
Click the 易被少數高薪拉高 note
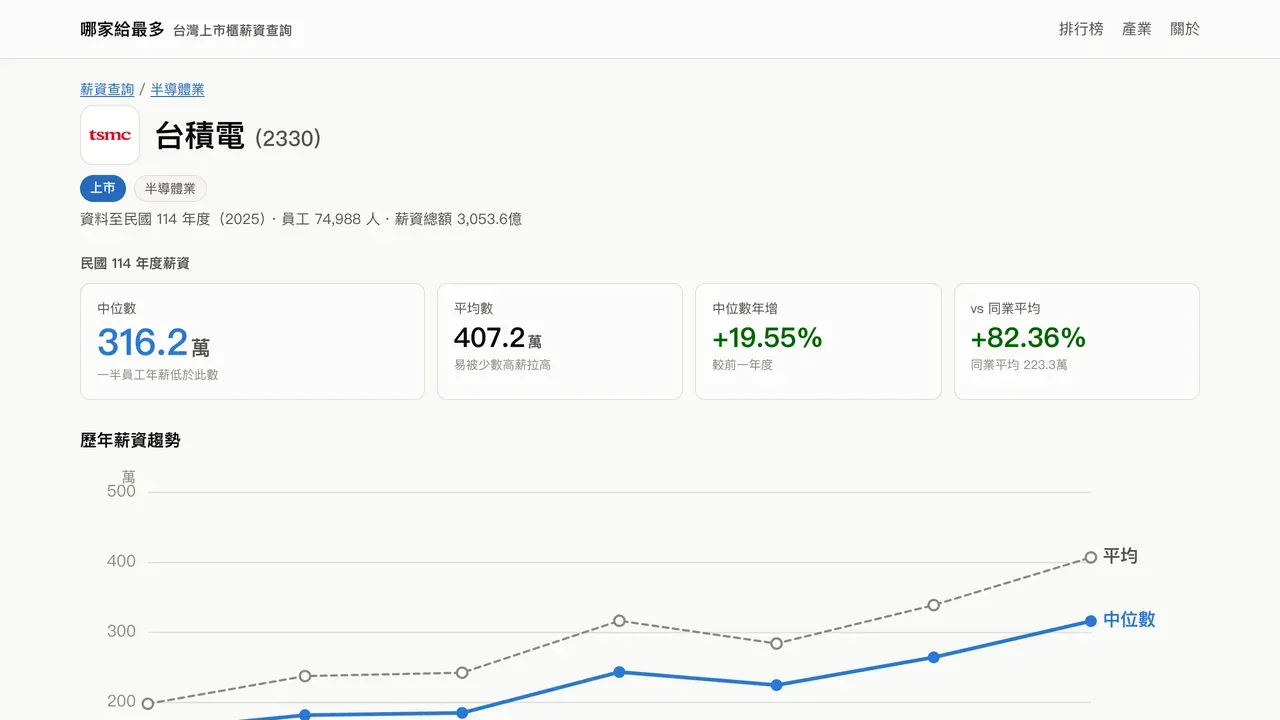pos(503,365)
